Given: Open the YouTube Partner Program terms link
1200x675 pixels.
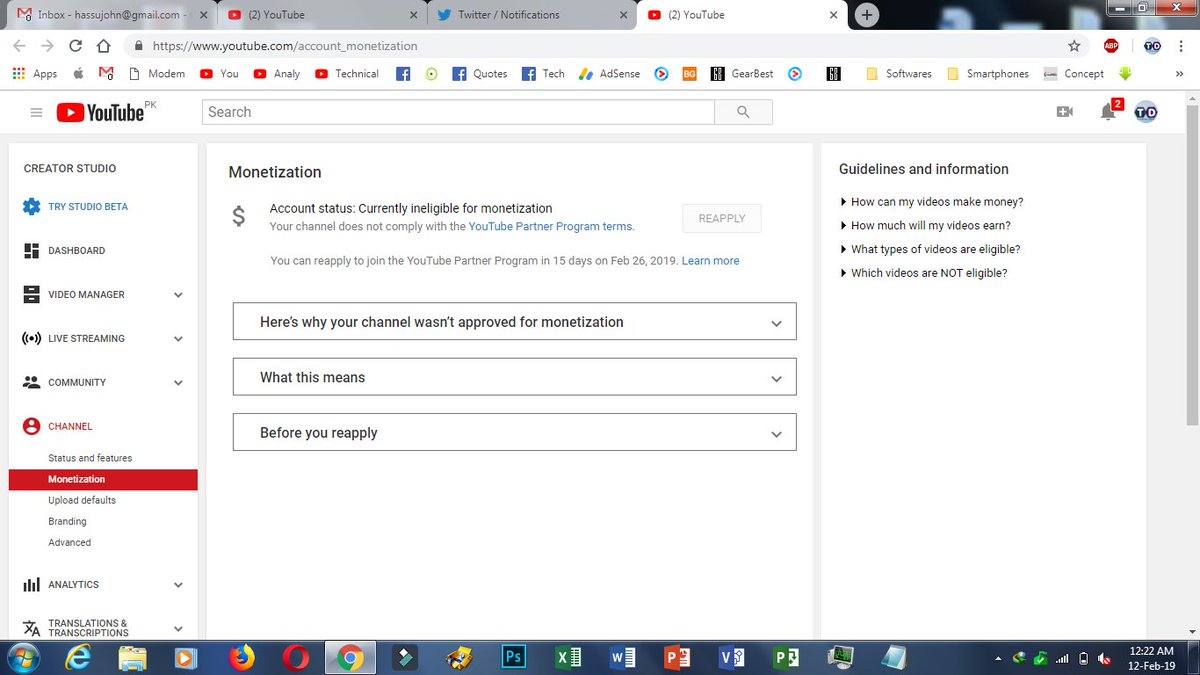Looking at the screenshot, I should coord(550,227).
